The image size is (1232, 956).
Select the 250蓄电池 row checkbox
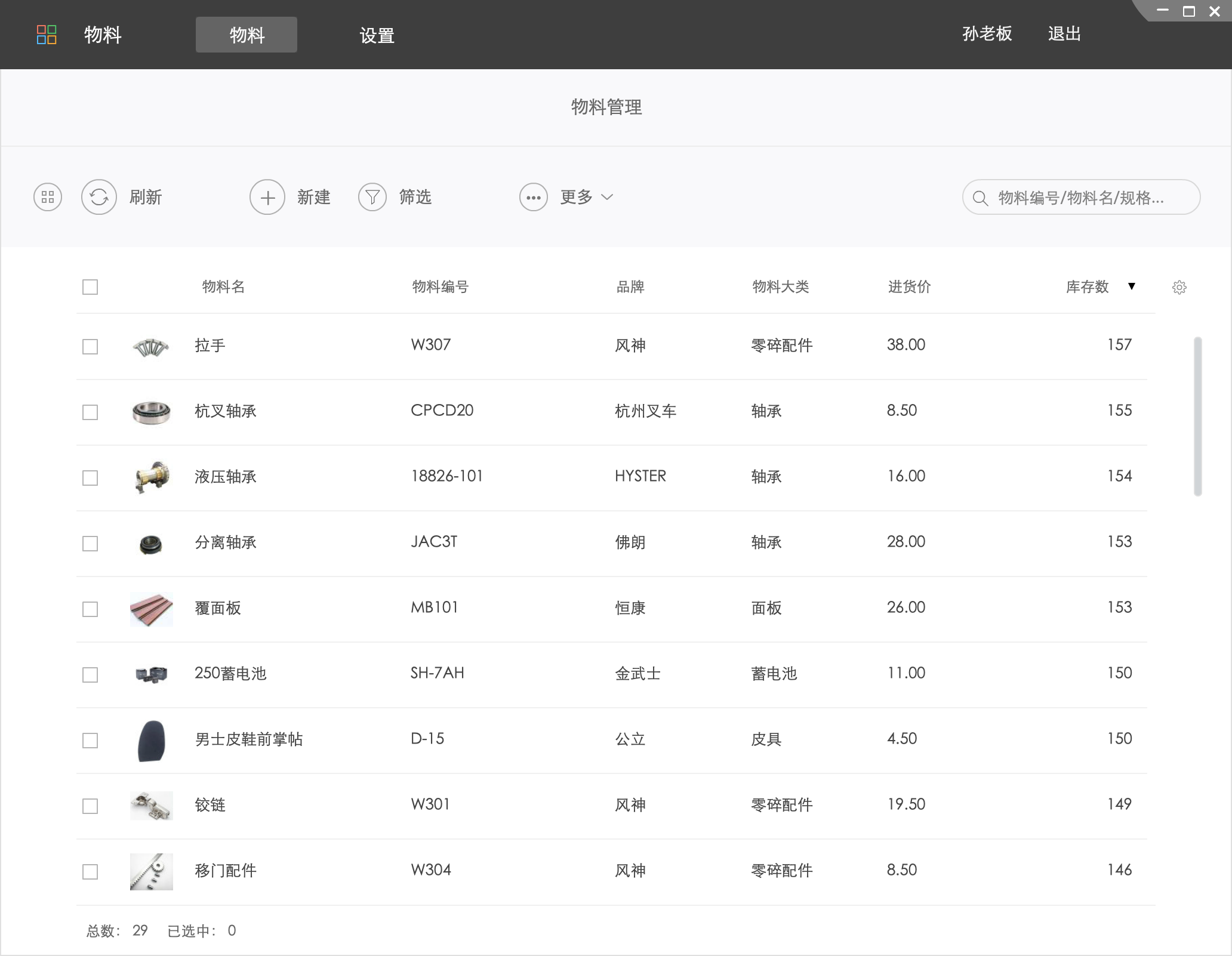(x=90, y=675)
